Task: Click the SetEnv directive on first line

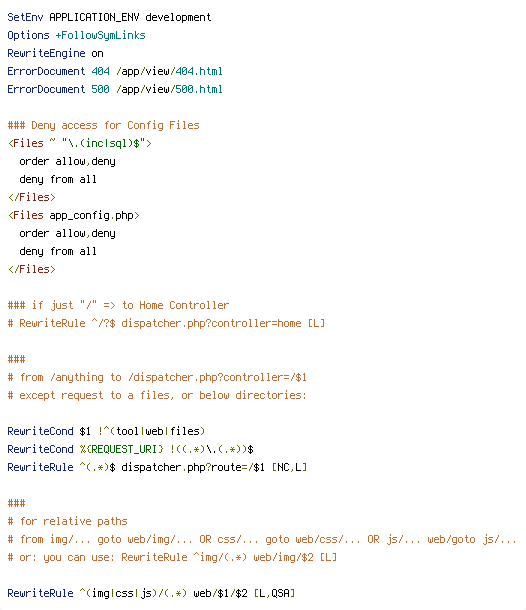Action: tap(25, 18)
